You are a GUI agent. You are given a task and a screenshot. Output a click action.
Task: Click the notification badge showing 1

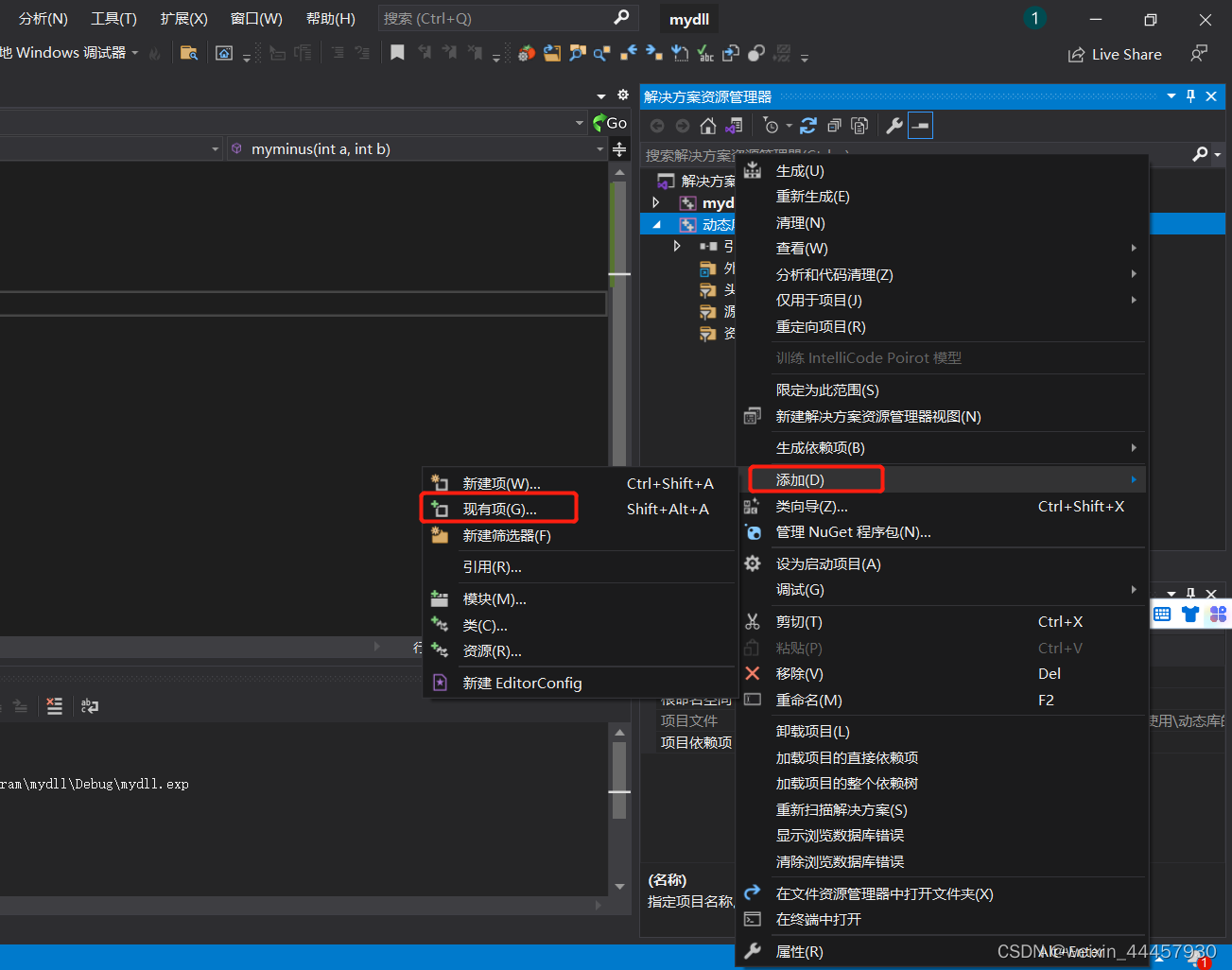coord(1034,19)
